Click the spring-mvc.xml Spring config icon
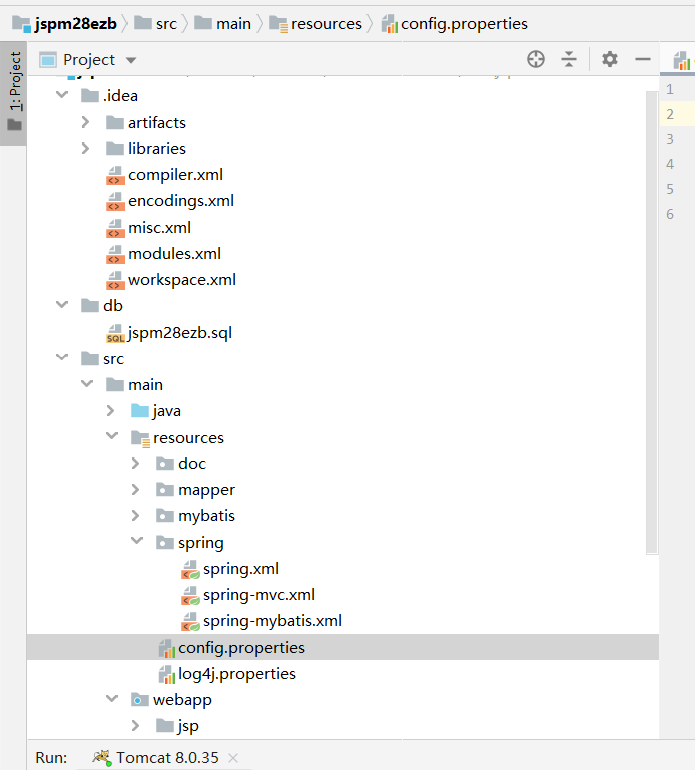Viewport: 695px width, 770px height. pyautogui.click(x=190, y=595)
